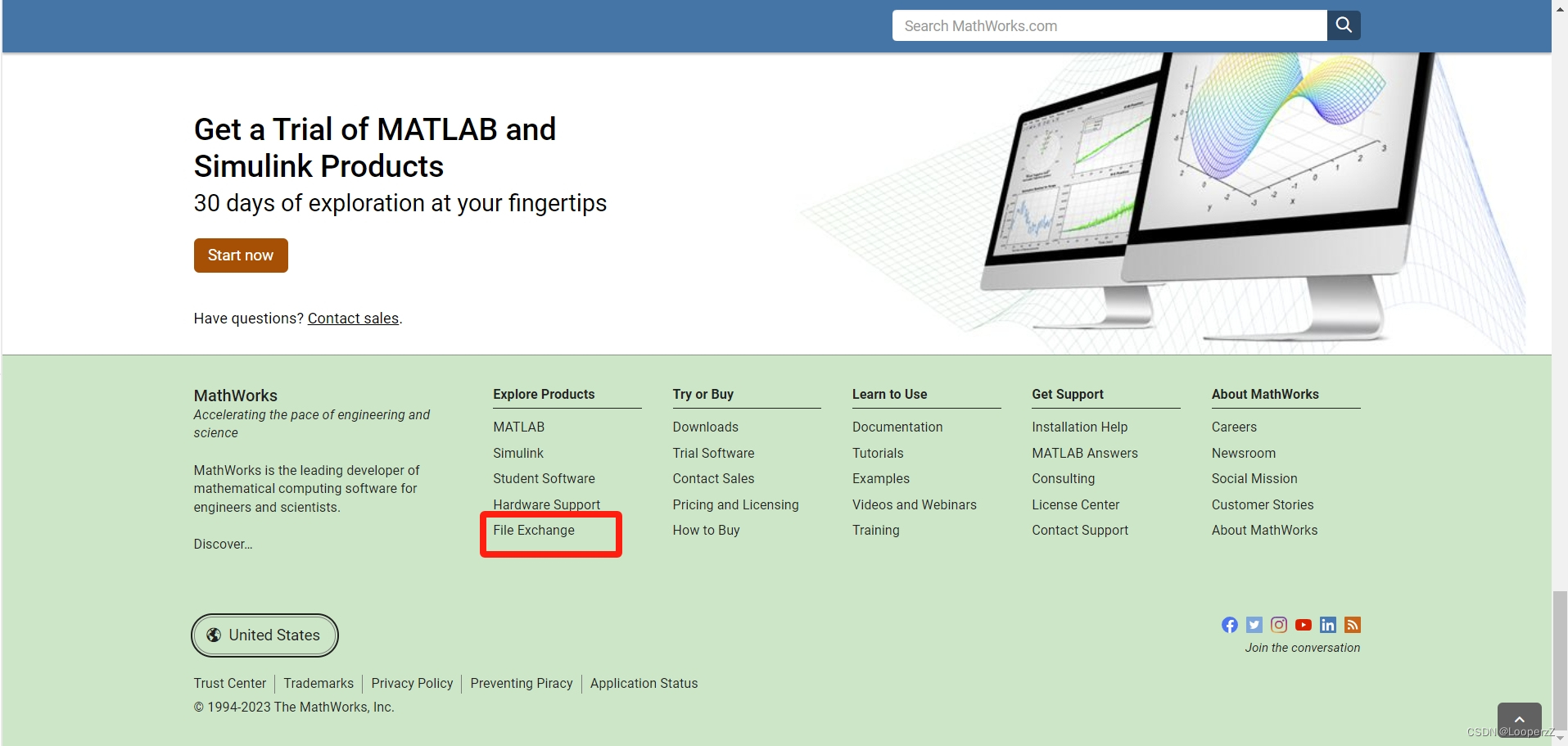Click the scroll-to-top arrow button
The image size is (1568, 746).
click(1520, 718)
